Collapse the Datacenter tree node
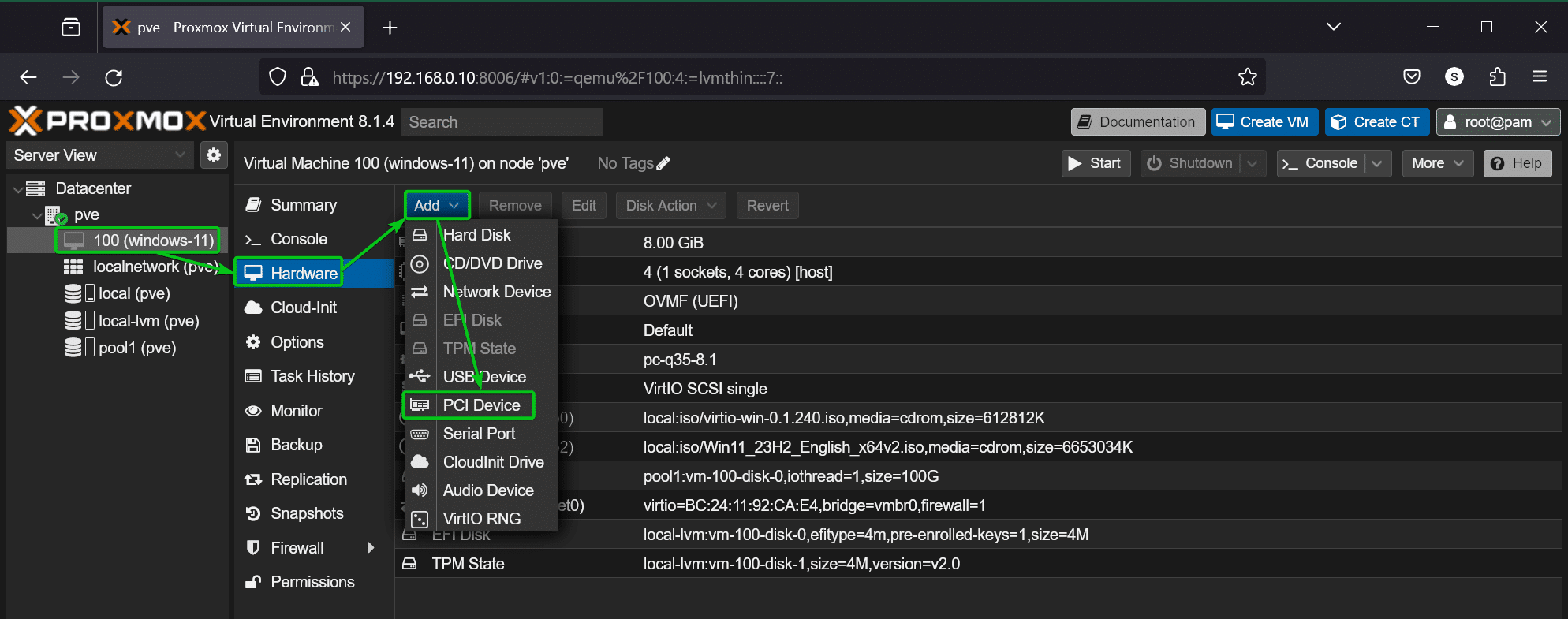 pyautogui.click(x=18, y=189)
